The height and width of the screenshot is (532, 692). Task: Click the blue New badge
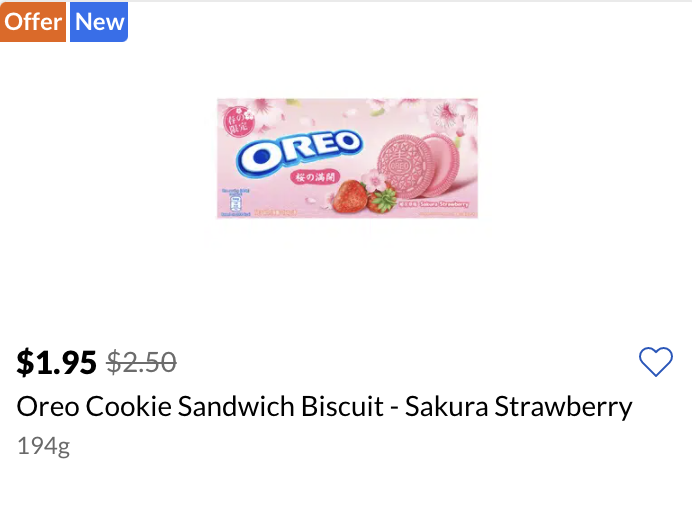tap(100, 22)
